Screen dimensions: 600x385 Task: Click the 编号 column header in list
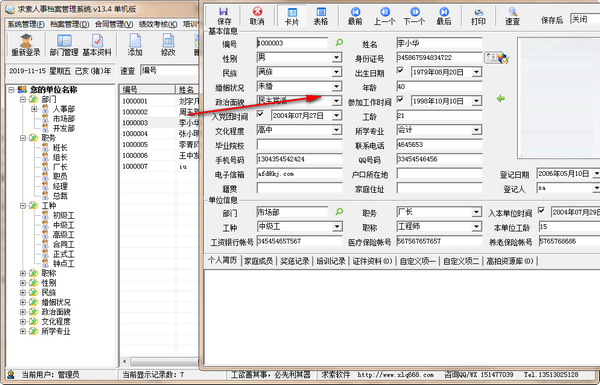[x=147, y=90]
